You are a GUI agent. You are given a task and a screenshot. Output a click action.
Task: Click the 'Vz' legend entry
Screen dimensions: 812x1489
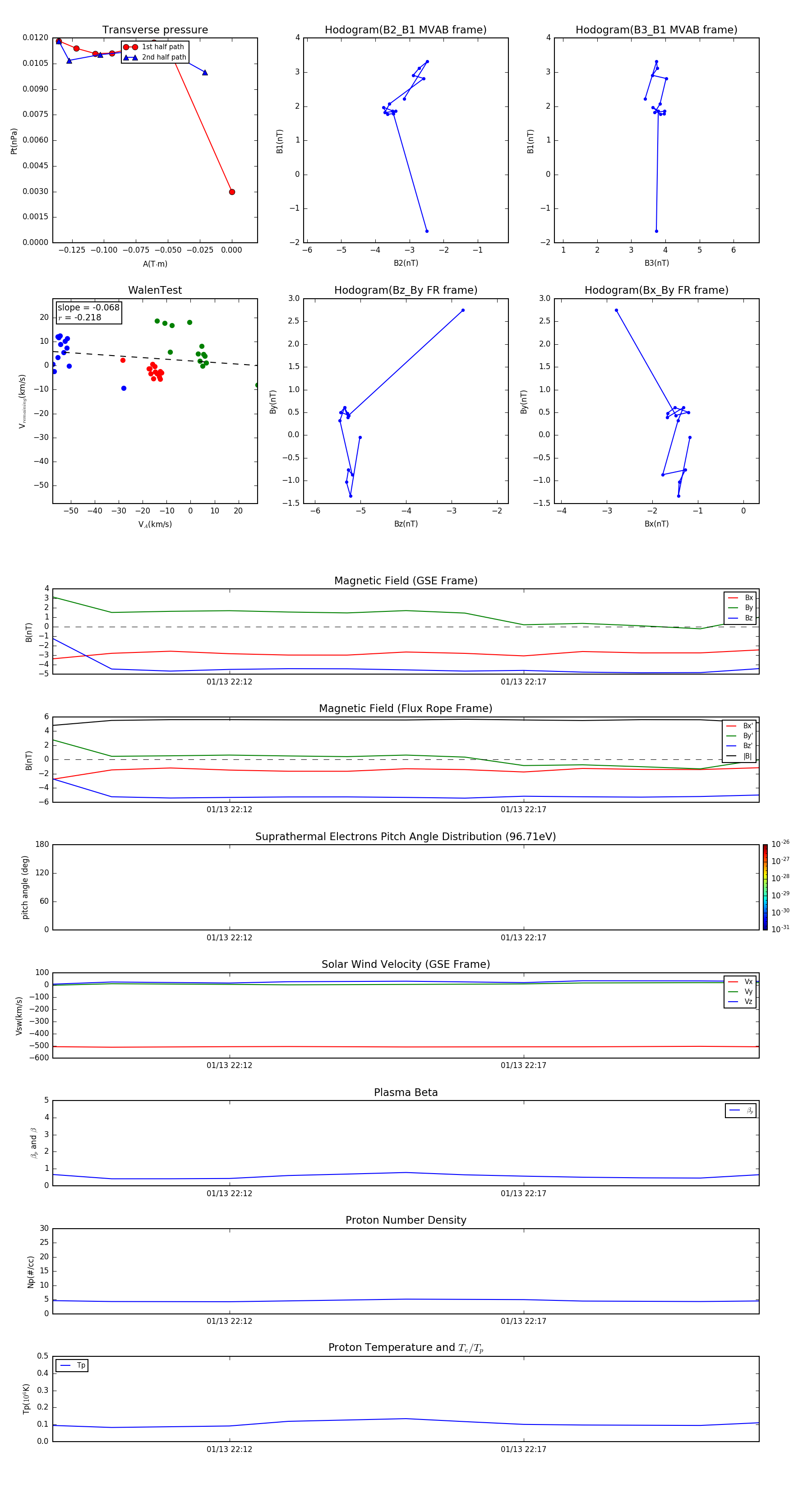pyautogui.click(x=740, y=1002)
